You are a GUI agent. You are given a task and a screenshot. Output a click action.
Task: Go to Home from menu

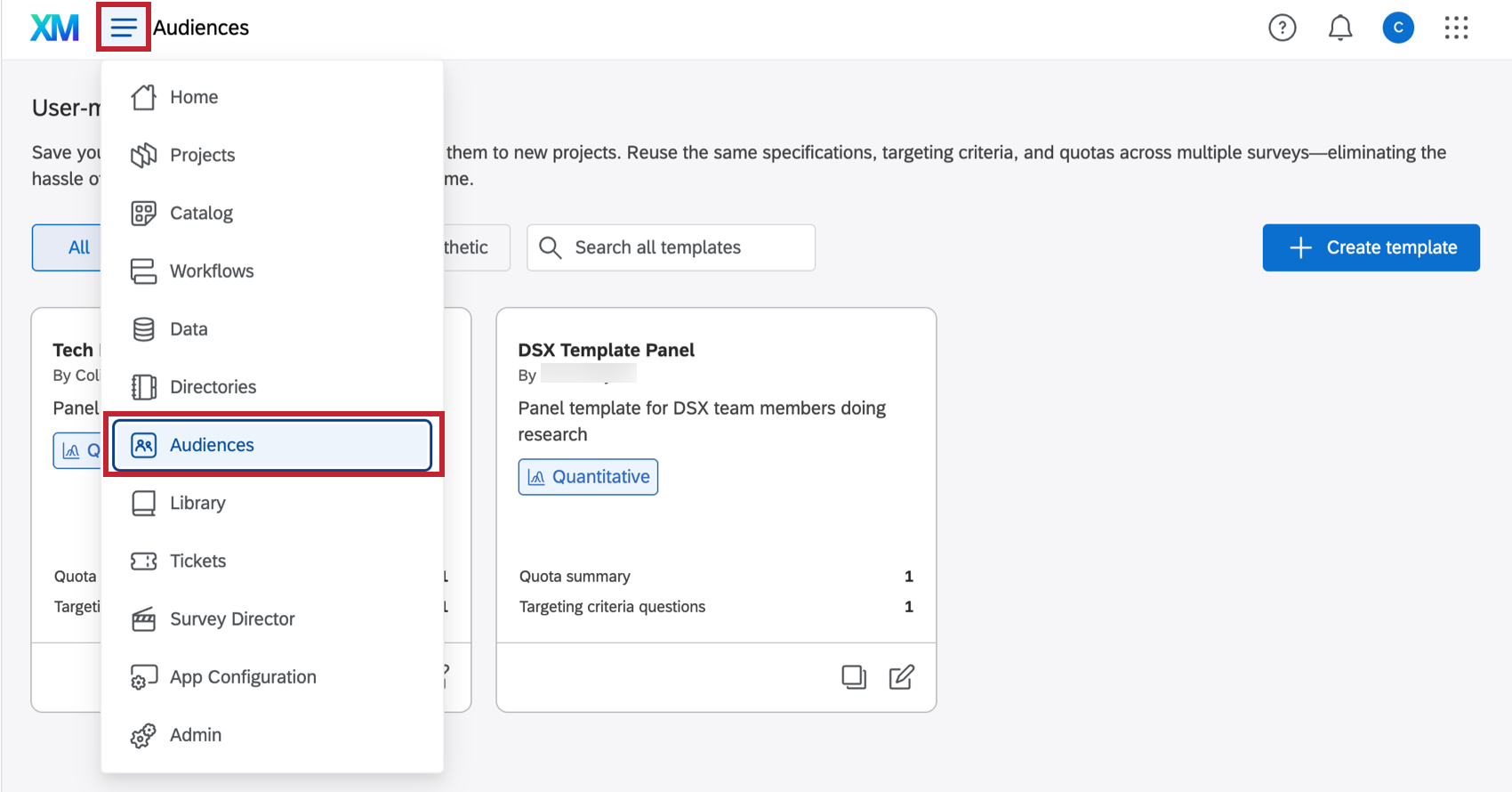click(272, 97)
